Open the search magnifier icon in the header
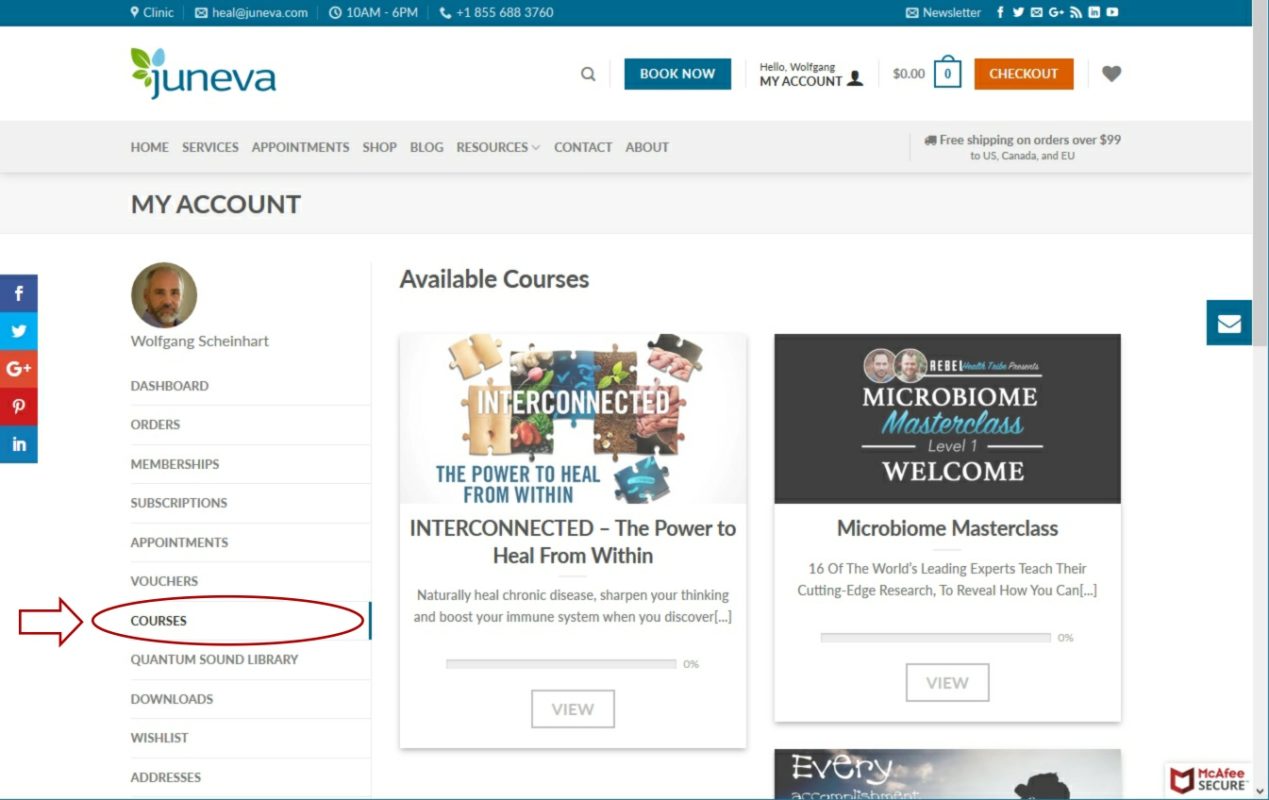The image size is (1269, 800). (588, 74)
